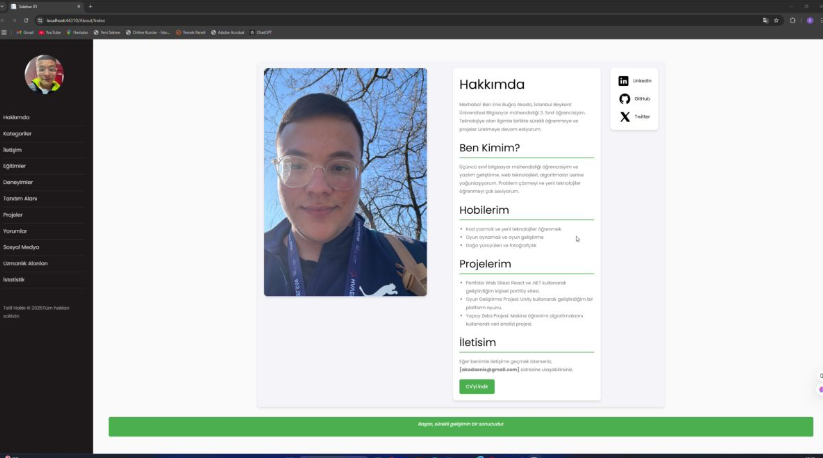Open the Online Kurslar bookmark
Image resolution: width=823 pixels, height=458 pixels.
(147, 33)
